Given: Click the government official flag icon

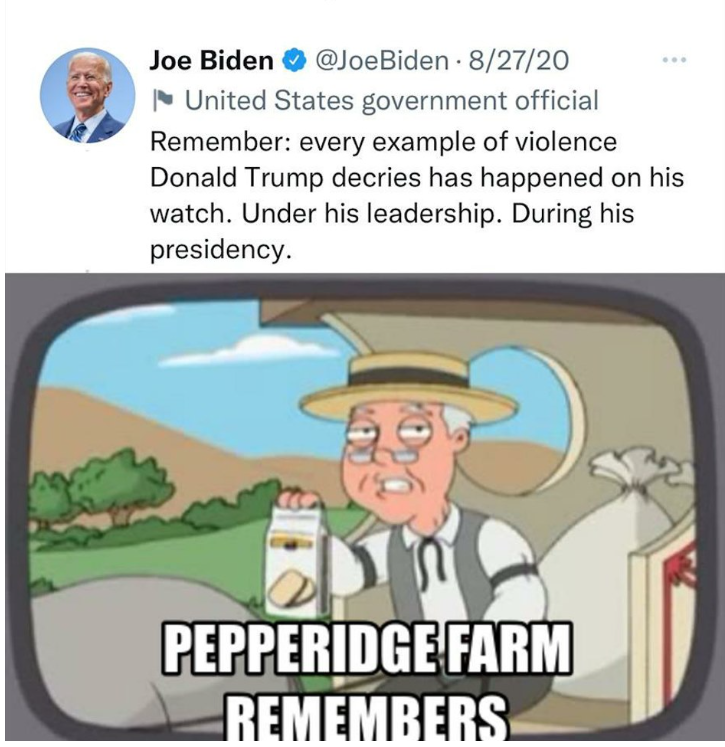Looking at the screenshot, I should tap(162, 101).
